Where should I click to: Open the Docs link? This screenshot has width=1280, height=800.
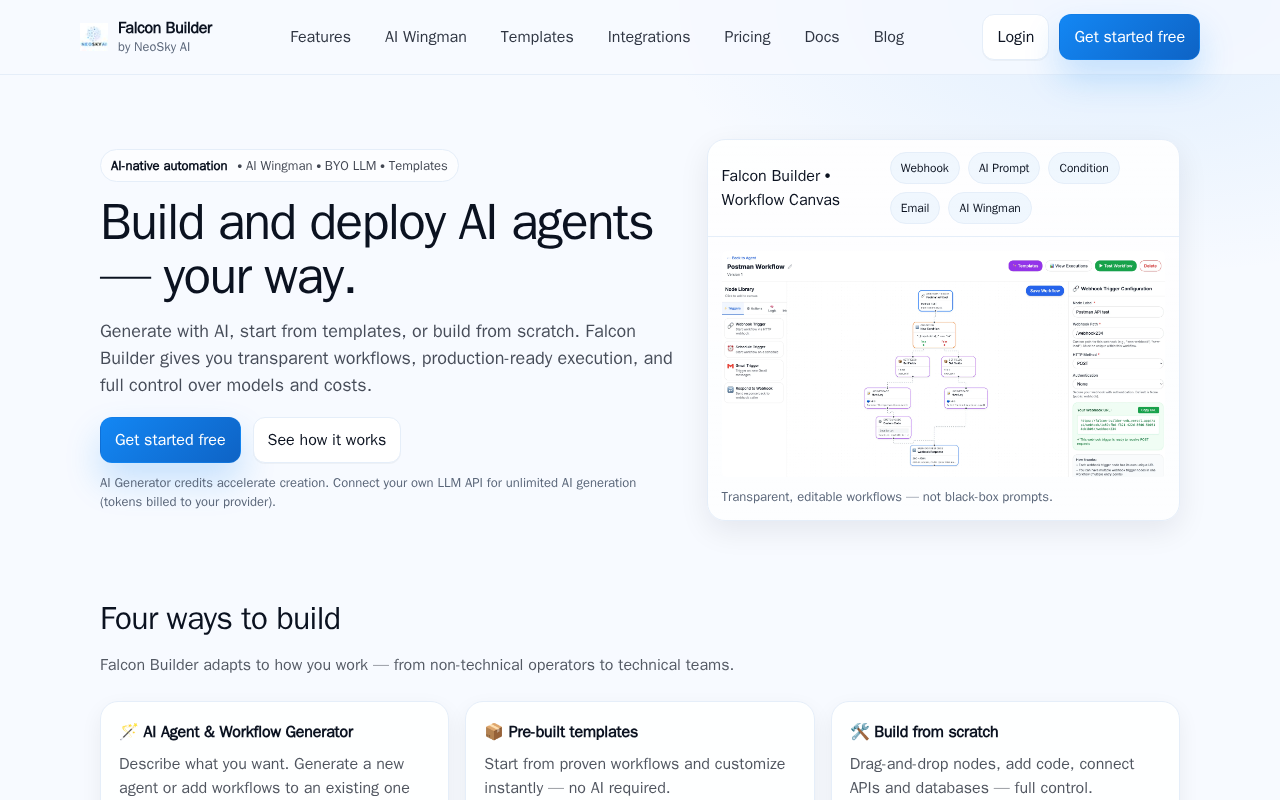click(822, 37)
